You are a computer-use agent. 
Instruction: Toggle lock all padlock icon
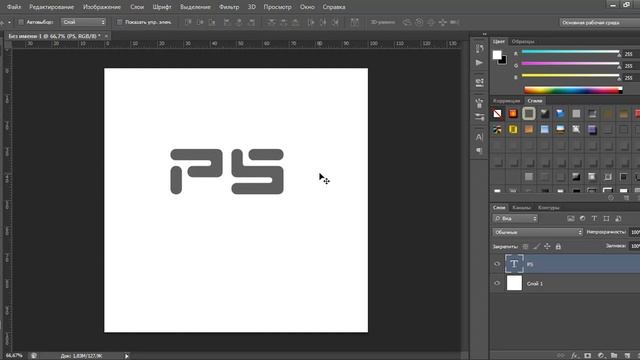[558, 247]
